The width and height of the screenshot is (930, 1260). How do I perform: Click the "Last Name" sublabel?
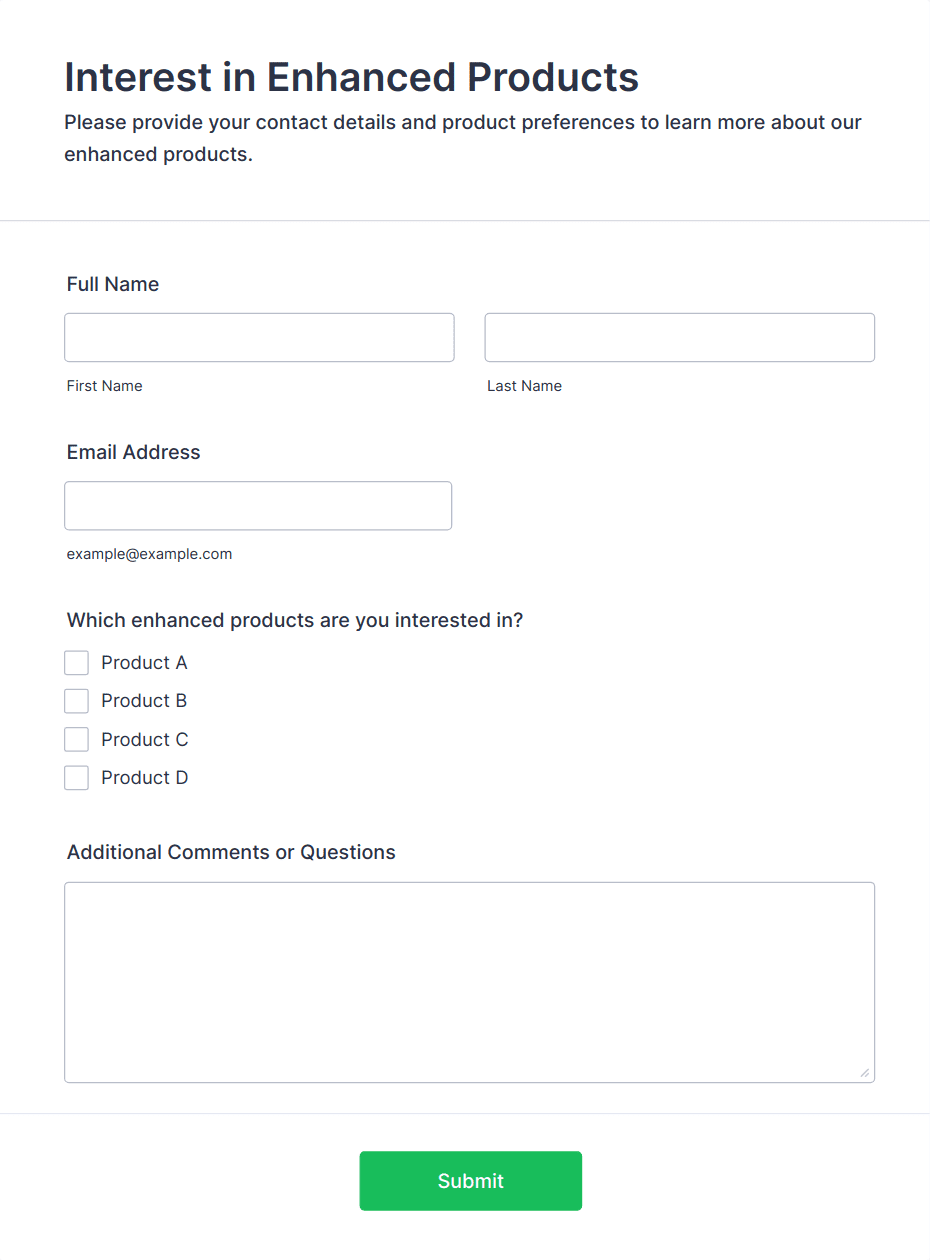tap(525, 386)
